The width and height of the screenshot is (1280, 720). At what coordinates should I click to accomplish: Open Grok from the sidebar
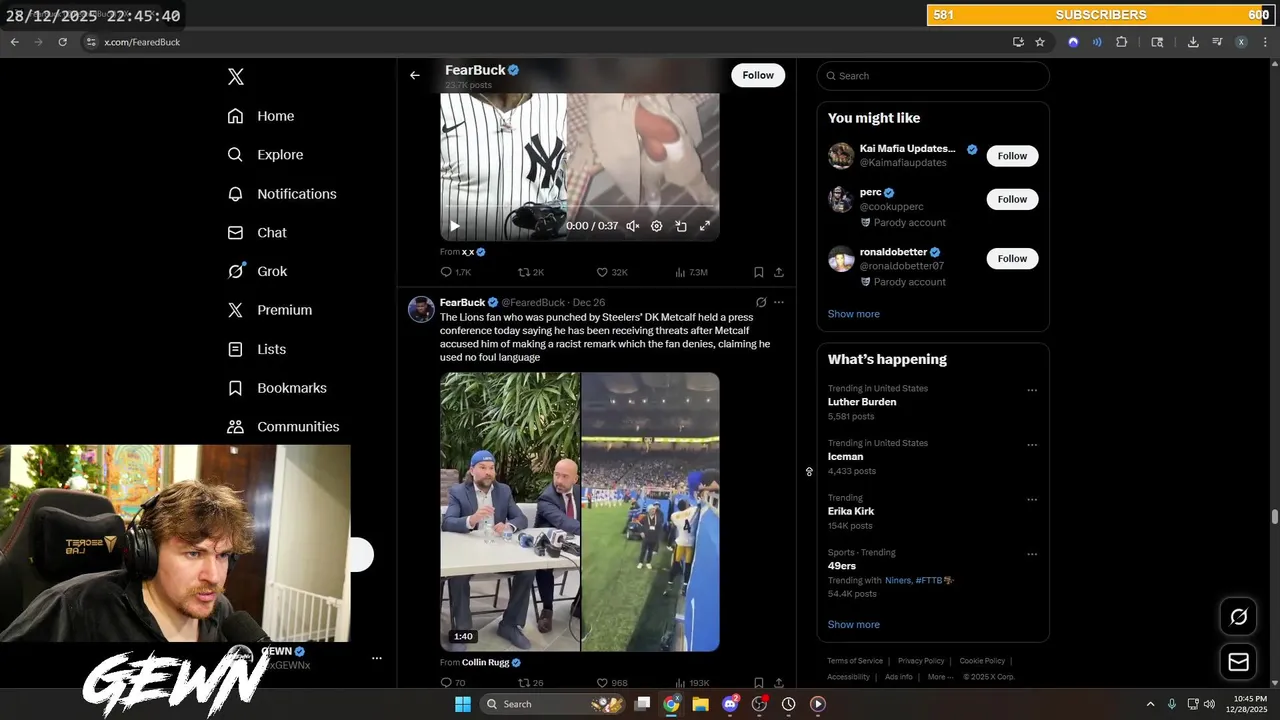257,271
